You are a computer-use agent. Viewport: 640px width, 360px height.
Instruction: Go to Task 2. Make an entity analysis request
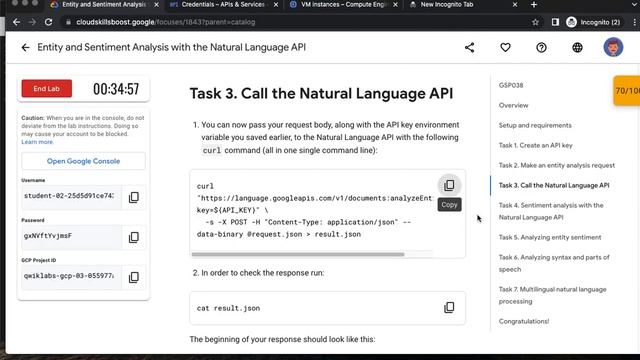click(556, 165)
